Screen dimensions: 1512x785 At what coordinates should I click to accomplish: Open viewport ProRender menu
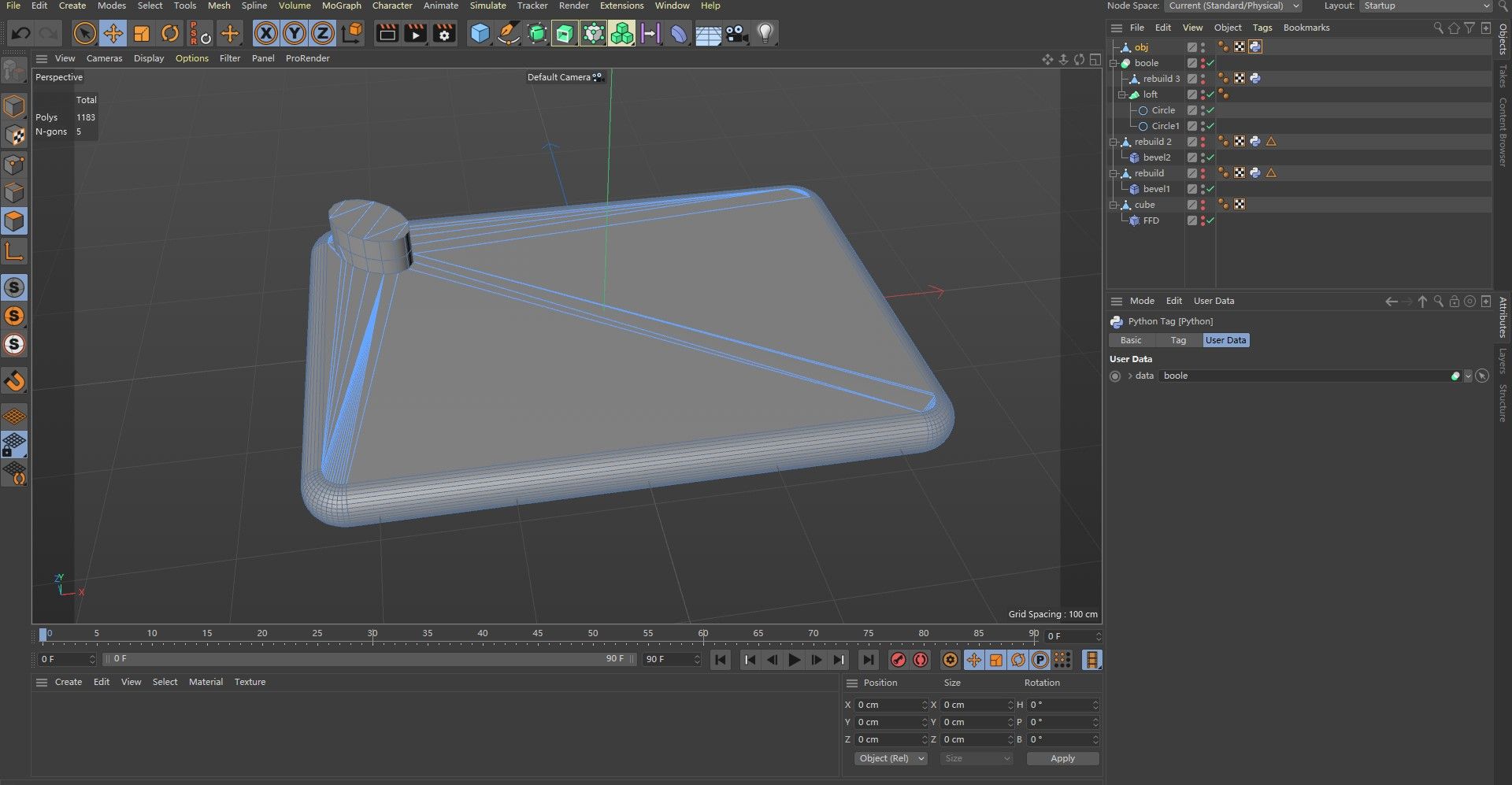307,58
